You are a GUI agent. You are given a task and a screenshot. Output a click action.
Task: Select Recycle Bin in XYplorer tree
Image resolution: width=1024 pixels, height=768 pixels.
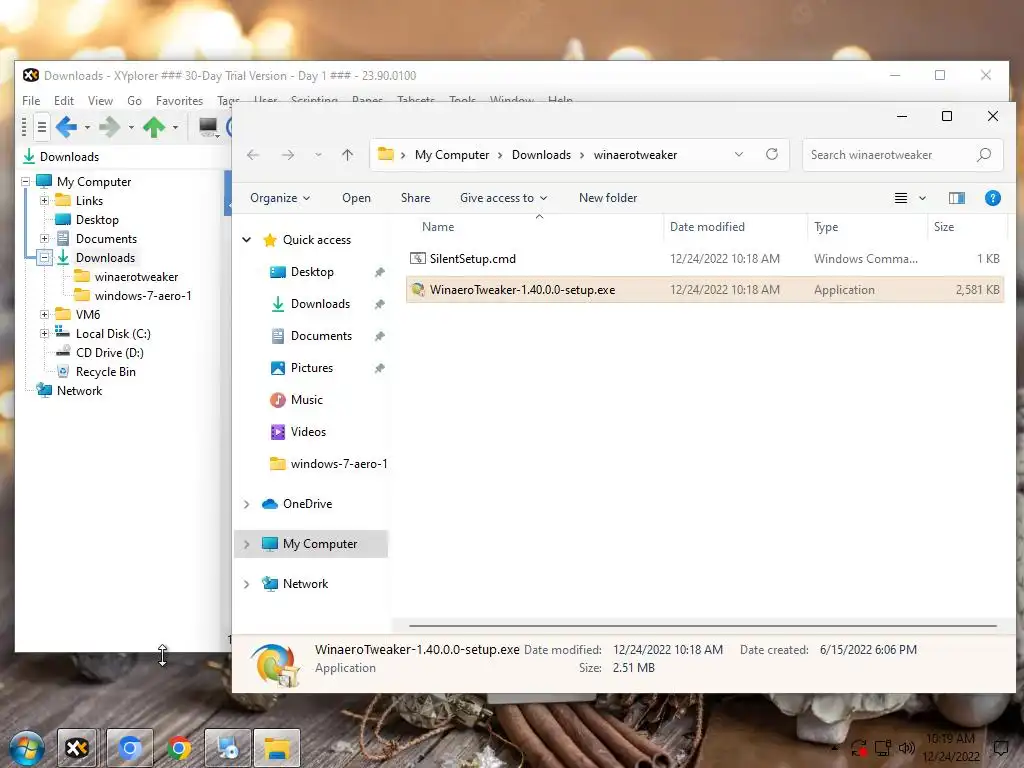click(105, 371)
